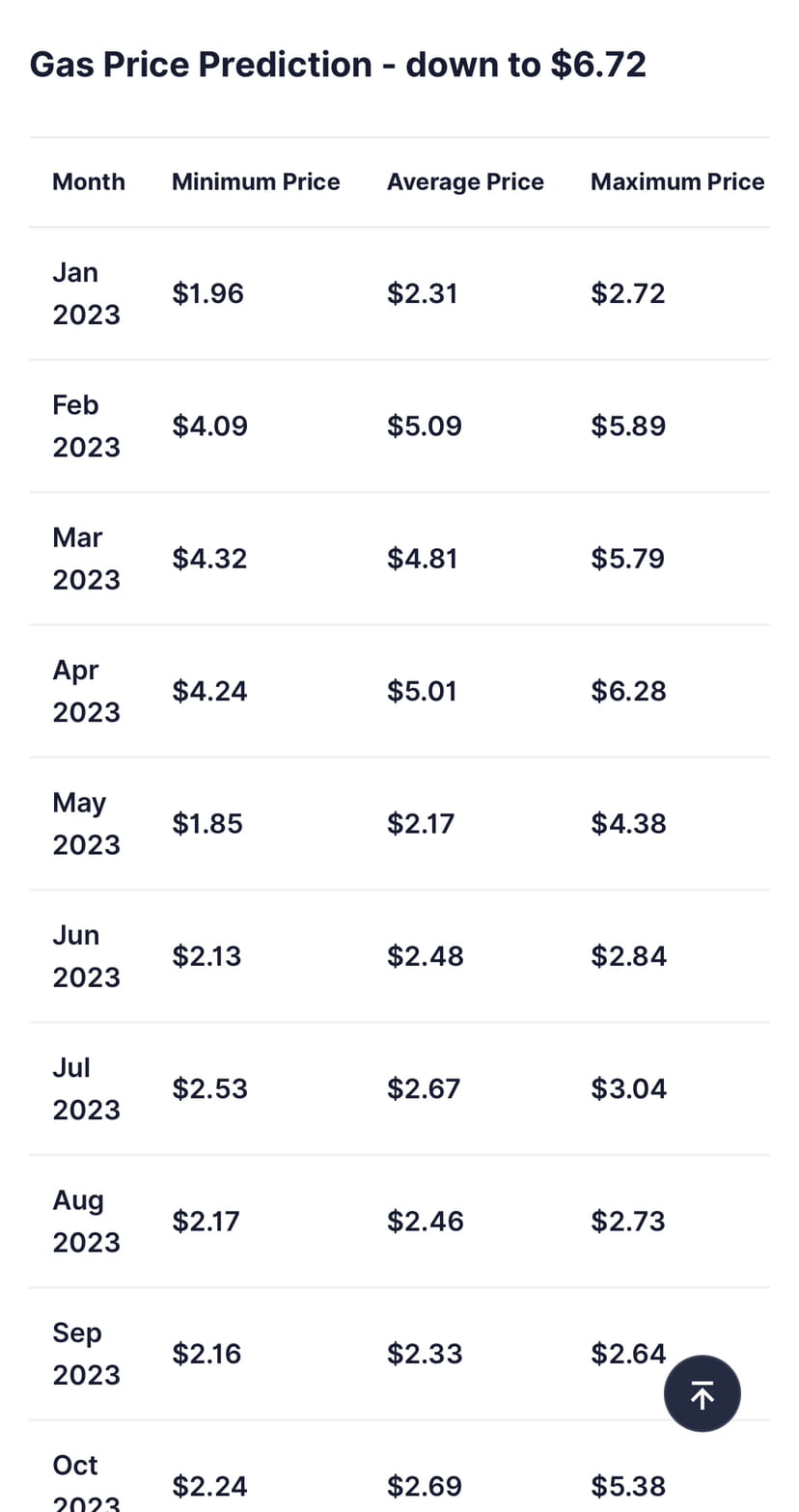Click Oct 2023 maximum price $5.38
The height and width of the screenshot is (1512, 799).
pos(628,1486)
